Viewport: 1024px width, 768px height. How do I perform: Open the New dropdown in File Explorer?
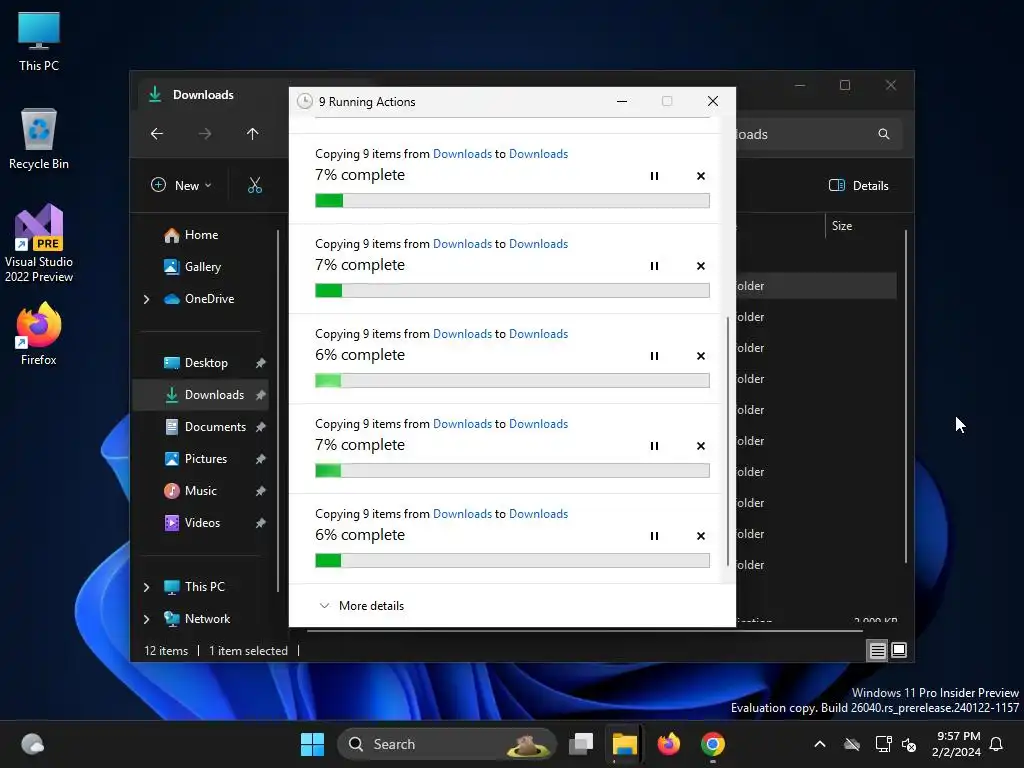pyautogui.click(x=182, y=185)
